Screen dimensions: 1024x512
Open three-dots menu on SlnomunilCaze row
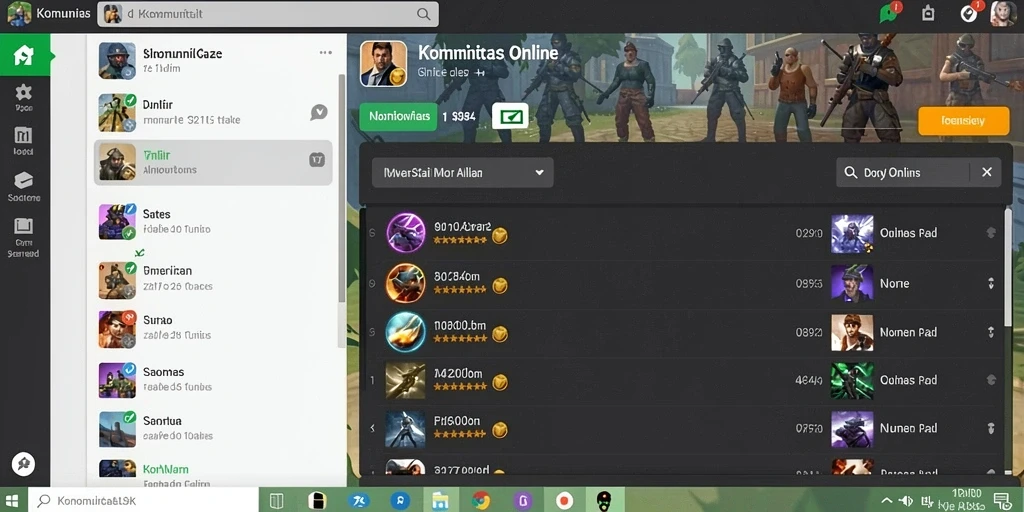(x=325, y=53)
